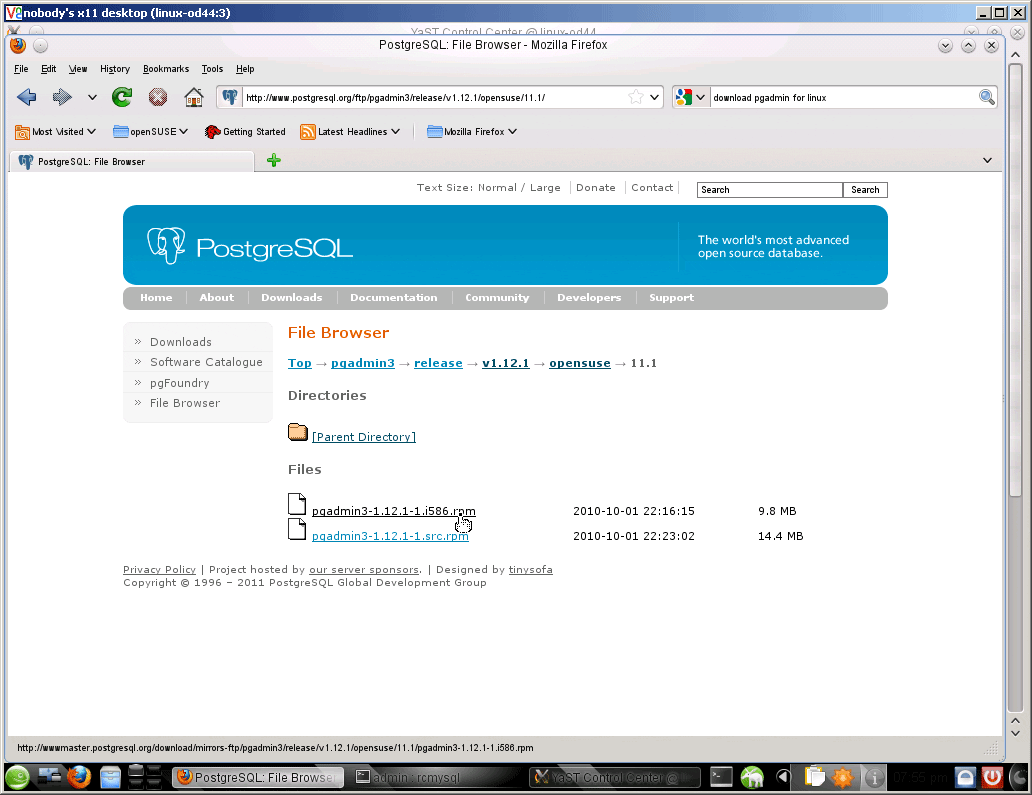Reload the page with the green refresh icon
The height and width of the screenshot is (795, 1032).
pyautogui.click(x=122, y=97)
